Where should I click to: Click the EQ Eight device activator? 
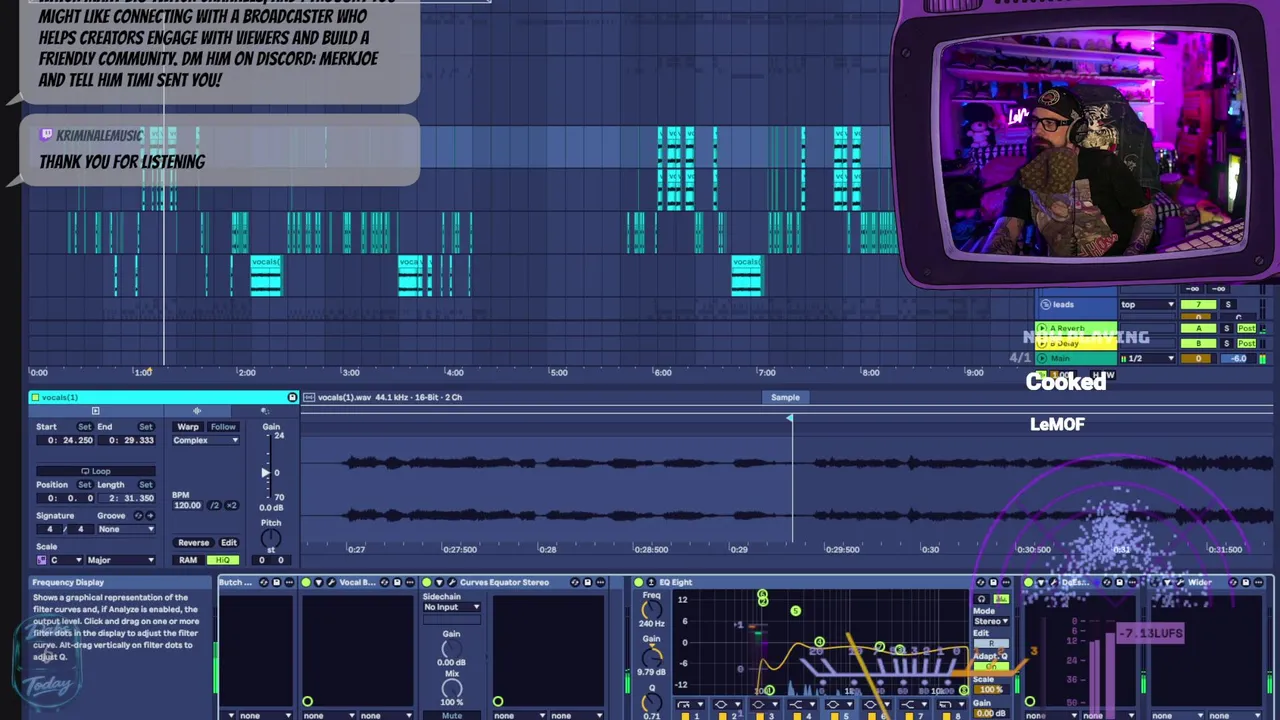pyautogui.click(x=639, y=582)
